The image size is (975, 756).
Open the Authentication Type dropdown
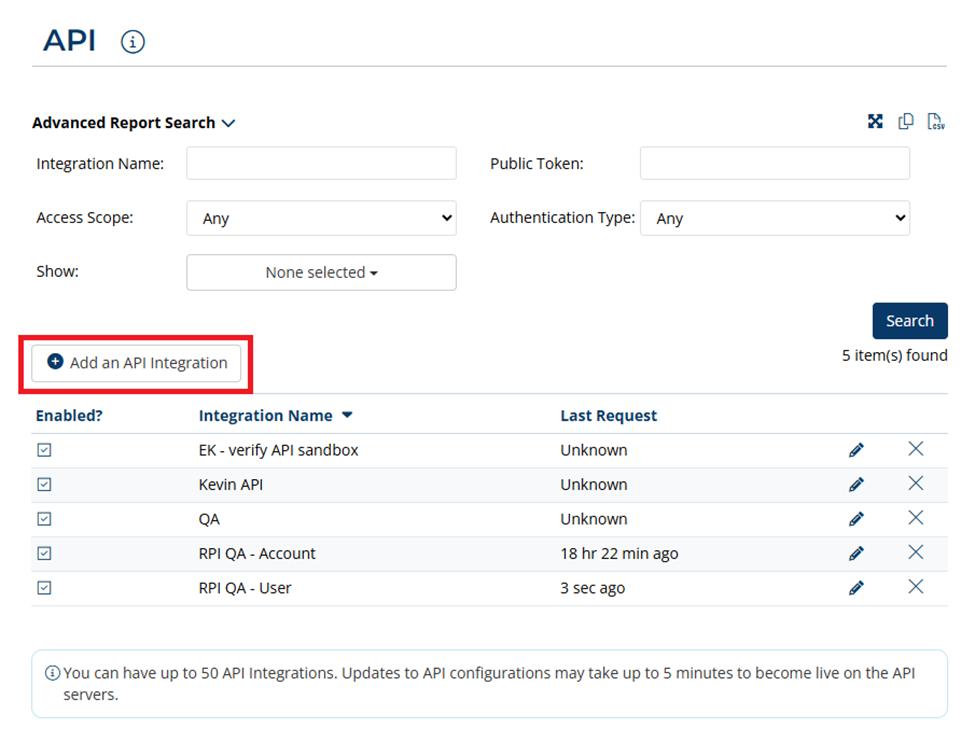pos(775,218)
